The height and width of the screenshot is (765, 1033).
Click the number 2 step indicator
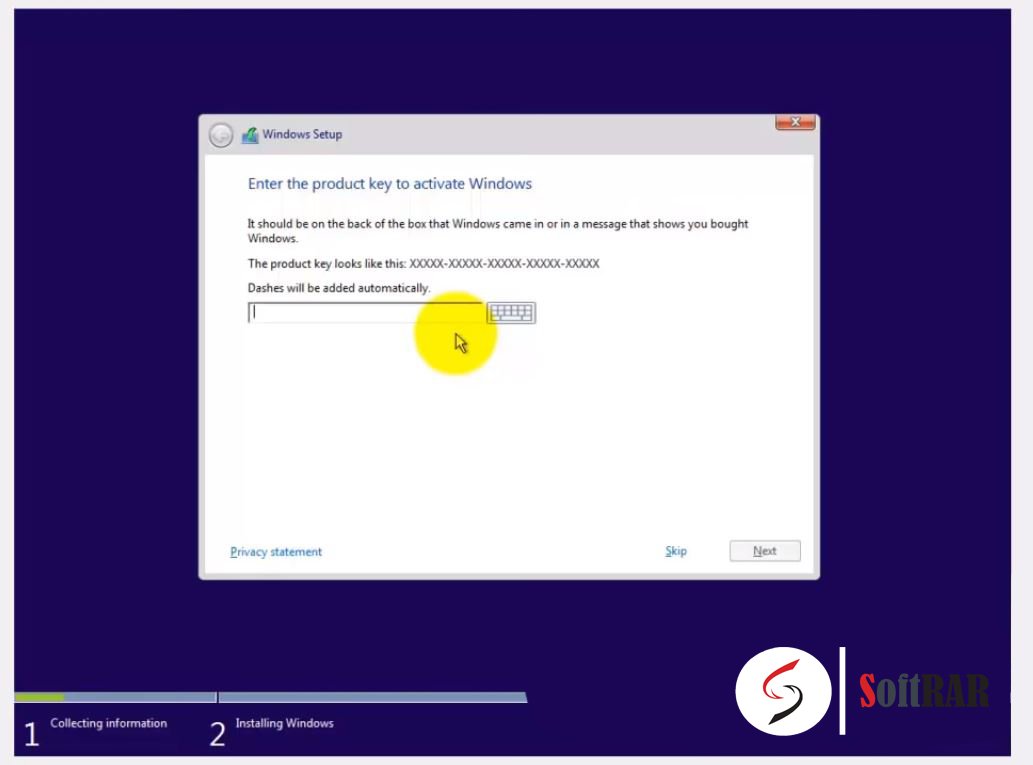216,733
